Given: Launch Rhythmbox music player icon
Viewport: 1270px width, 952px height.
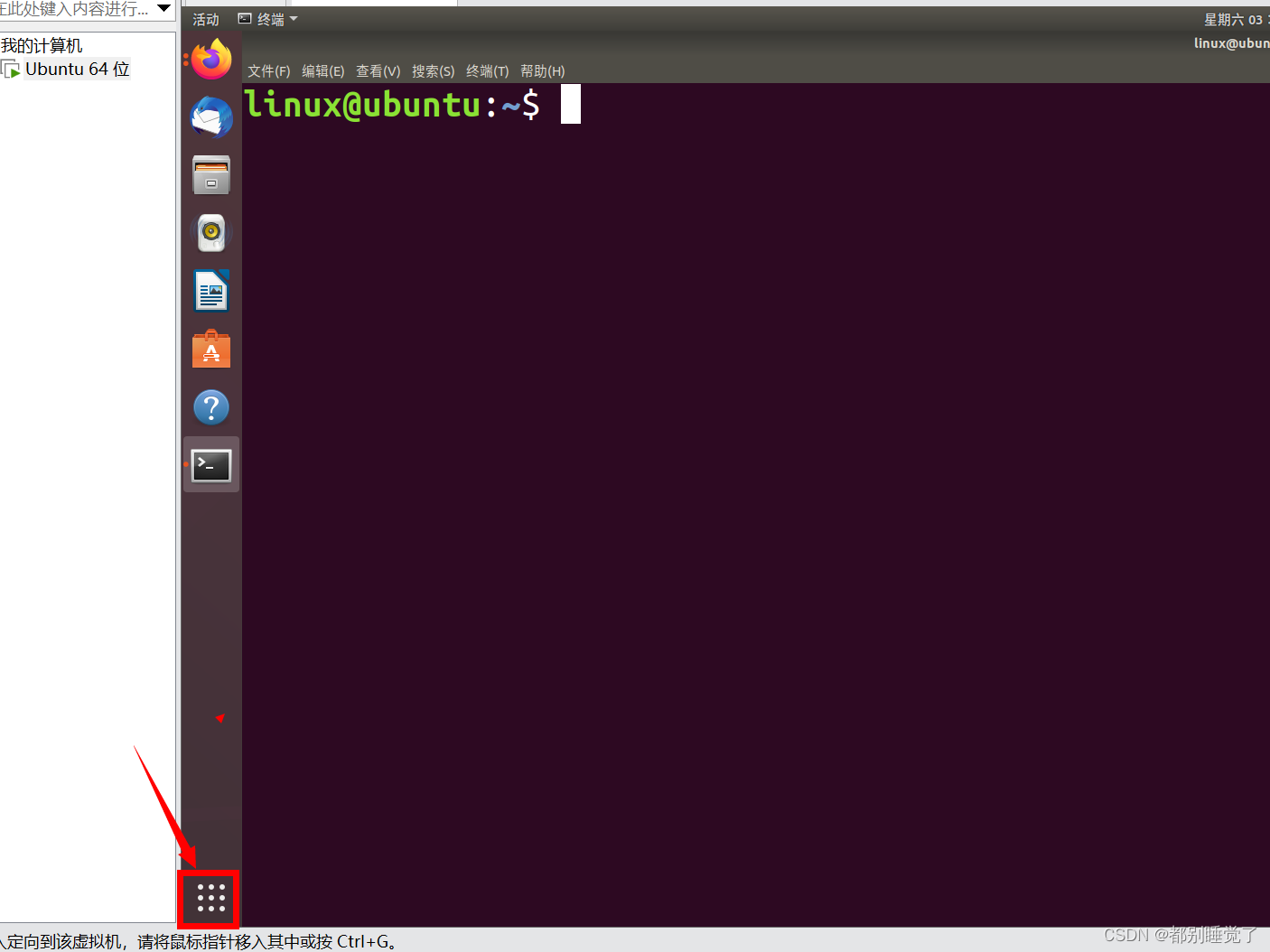Looking at the screenshot, I should pyautogui.click(x=211, y=233).
